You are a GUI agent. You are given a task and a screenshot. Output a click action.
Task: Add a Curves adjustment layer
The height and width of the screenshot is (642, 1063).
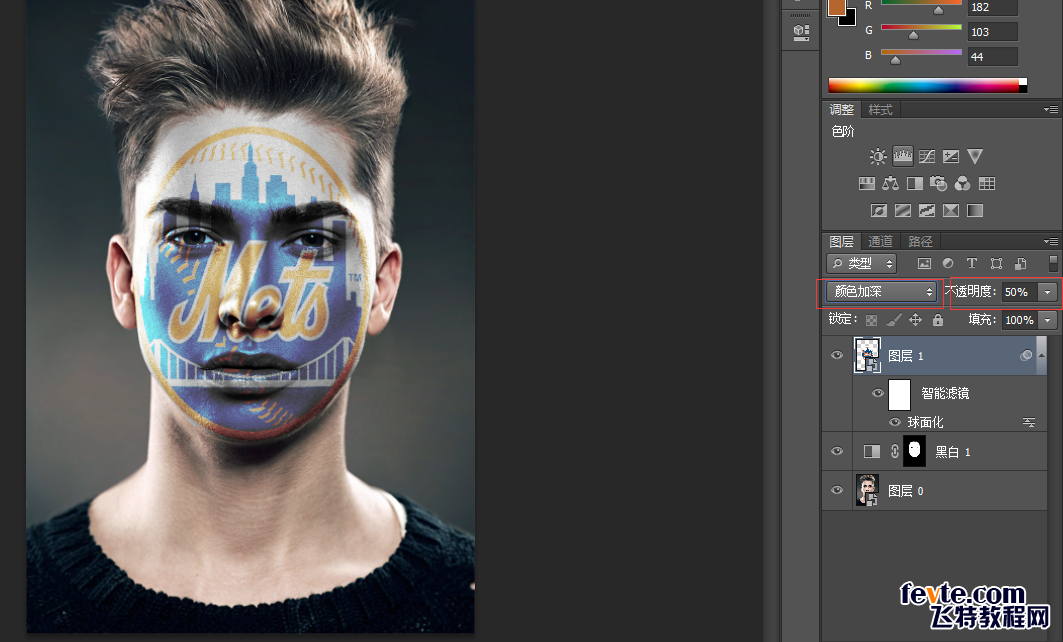point(927,157)
